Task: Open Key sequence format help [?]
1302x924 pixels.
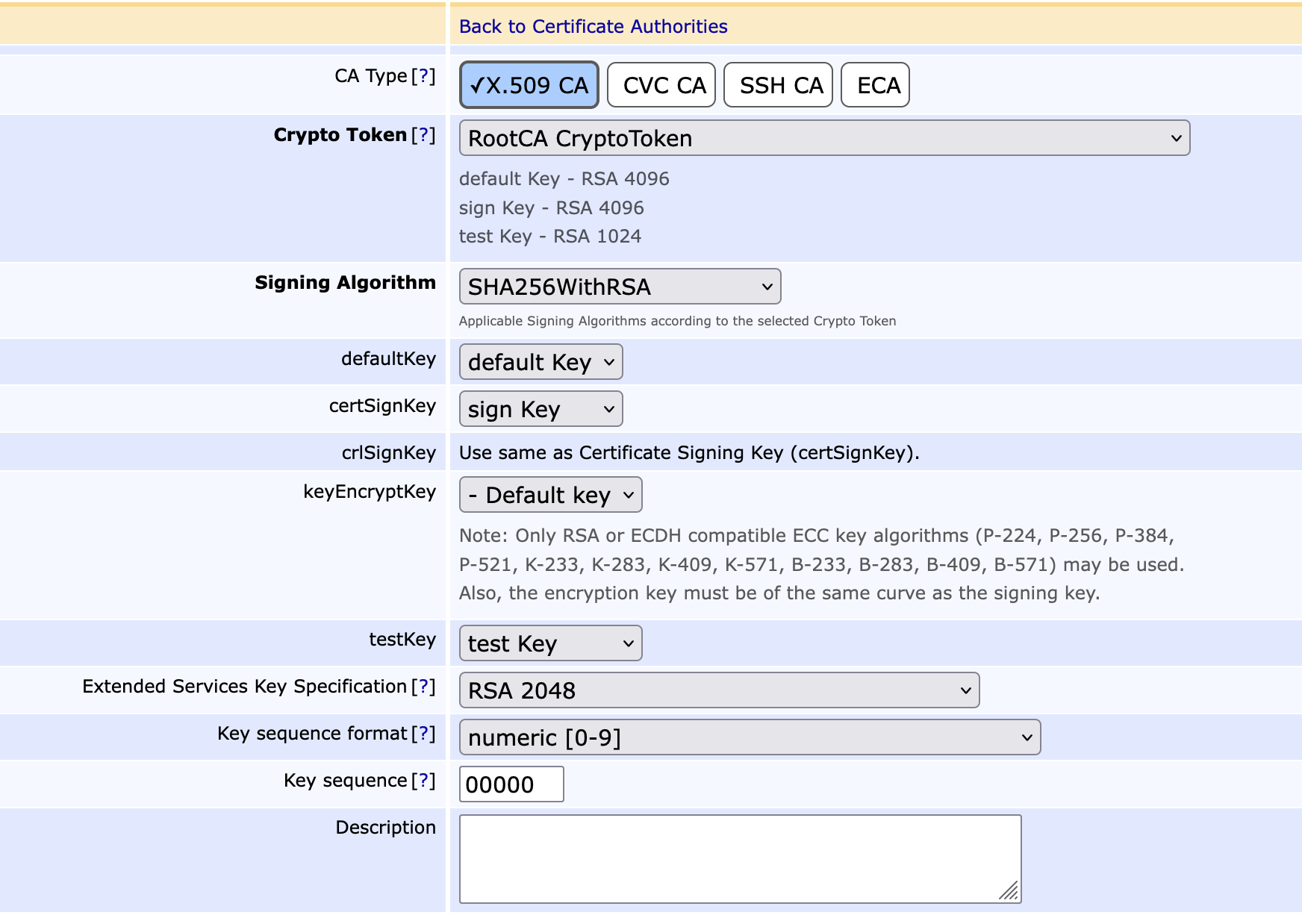Action: (x=423, y=734)
